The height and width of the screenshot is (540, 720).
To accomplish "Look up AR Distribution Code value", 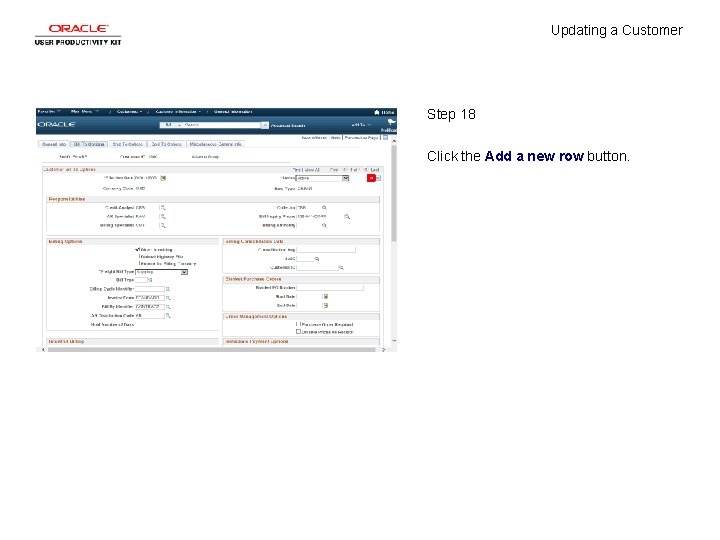I will tap(168, 316).
